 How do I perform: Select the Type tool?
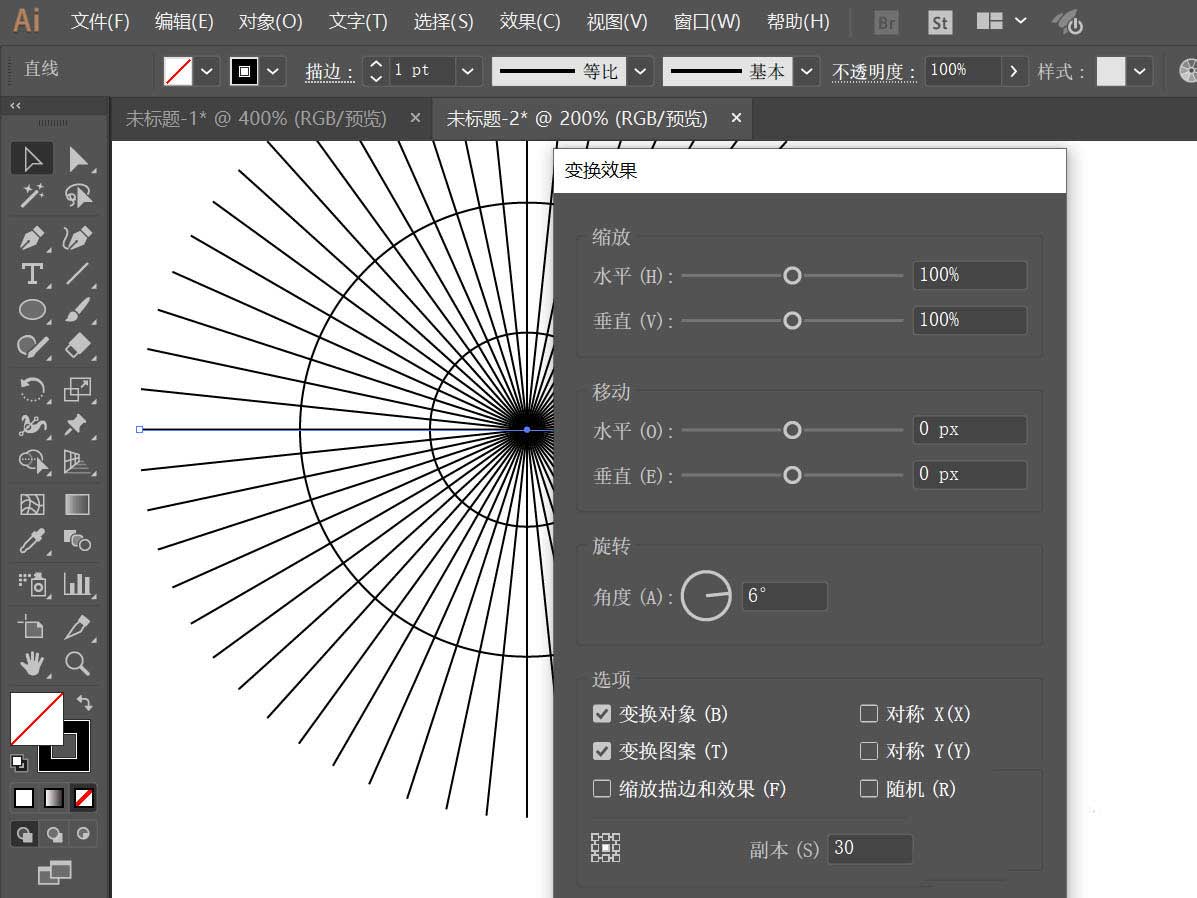click(32, 274)
